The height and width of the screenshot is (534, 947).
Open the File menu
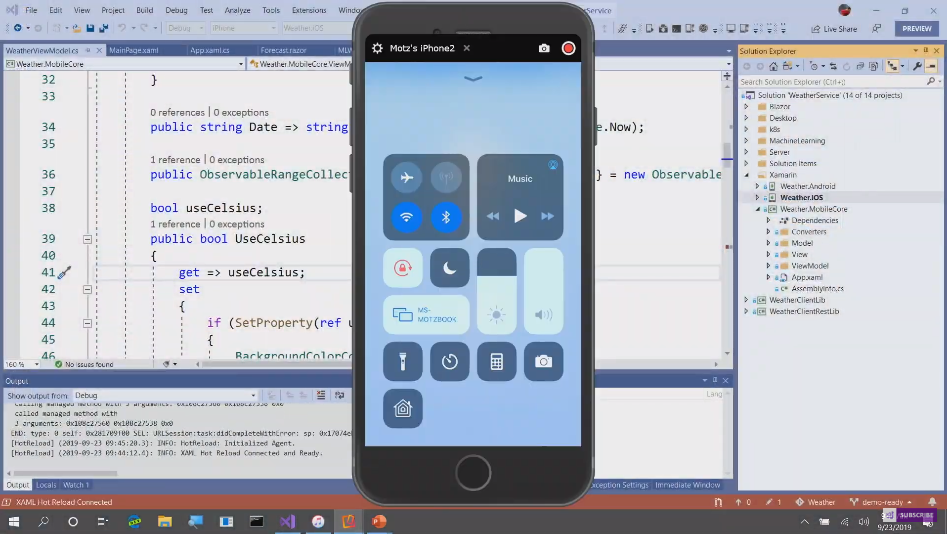31,10
